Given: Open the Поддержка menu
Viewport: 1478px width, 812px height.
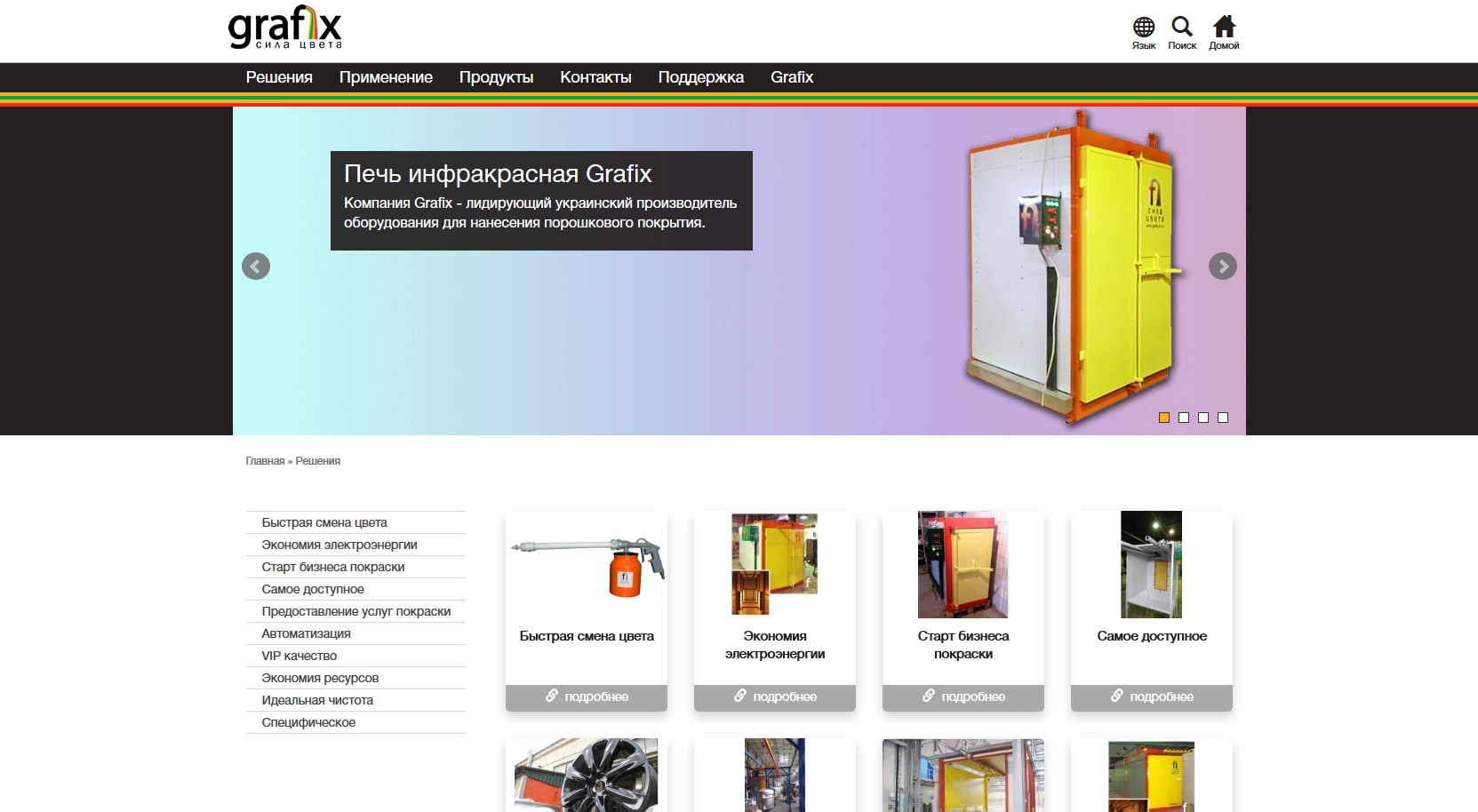Looking at the screenshot, I should click(x=701, y=77).
